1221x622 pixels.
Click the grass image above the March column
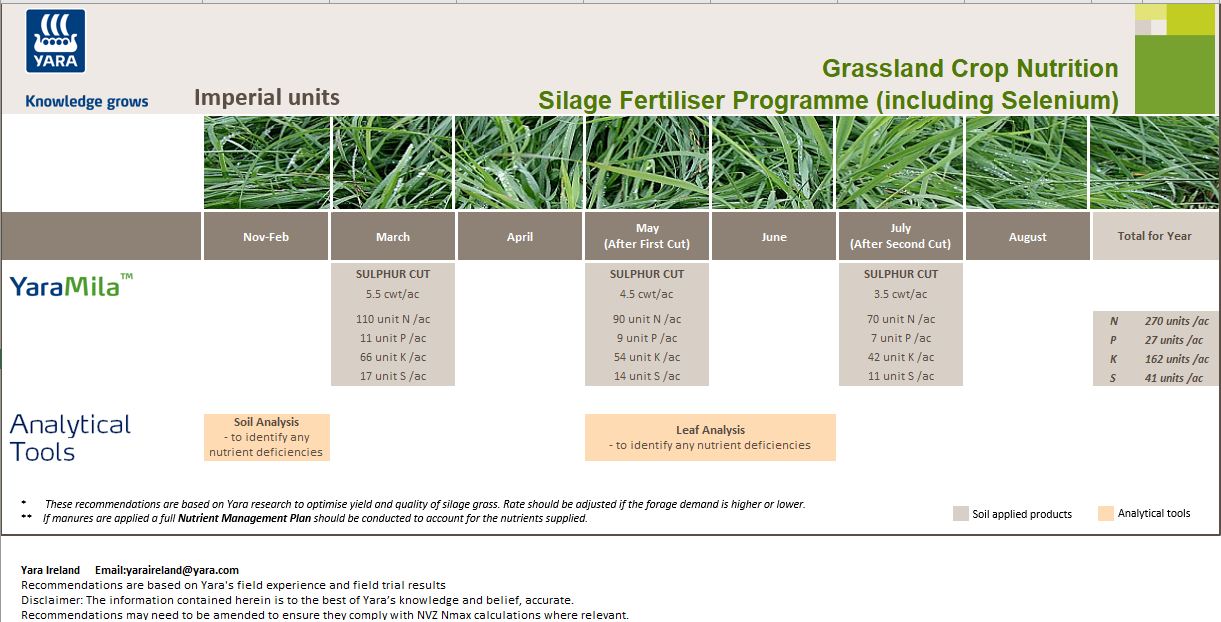click(392, 162)
